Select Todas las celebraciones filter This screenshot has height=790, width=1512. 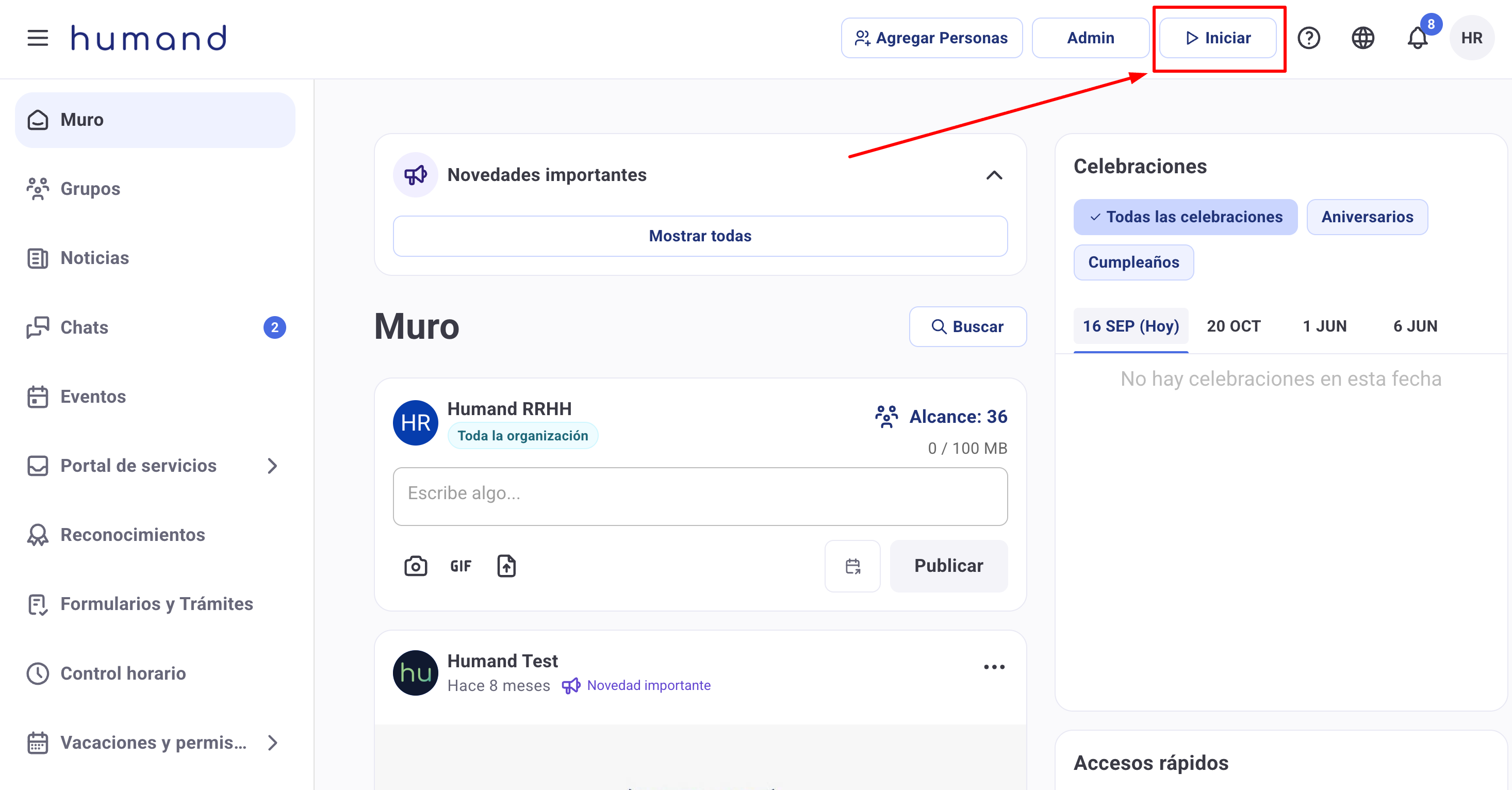[1185, 217]
